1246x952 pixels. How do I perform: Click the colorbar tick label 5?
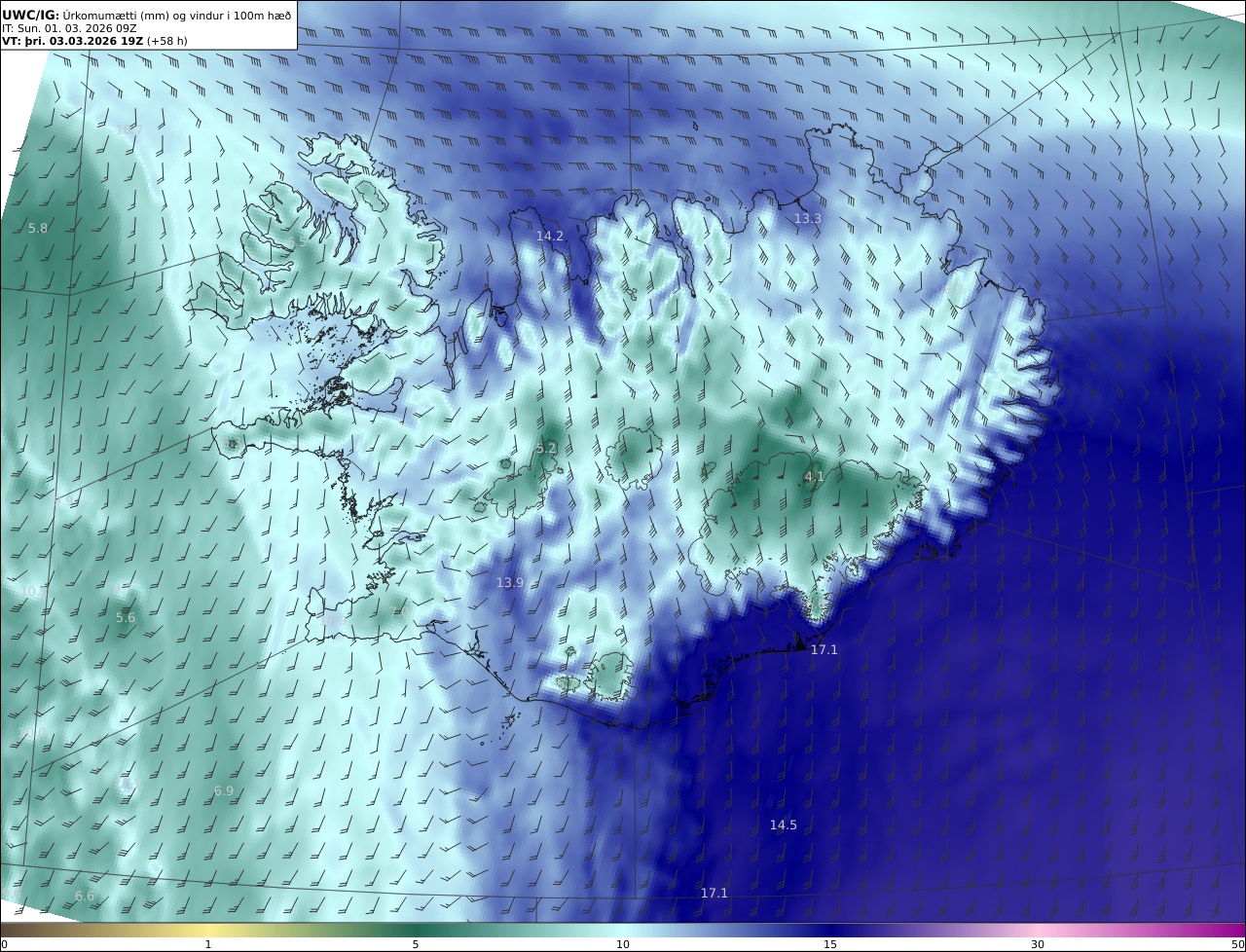(416, 944)
